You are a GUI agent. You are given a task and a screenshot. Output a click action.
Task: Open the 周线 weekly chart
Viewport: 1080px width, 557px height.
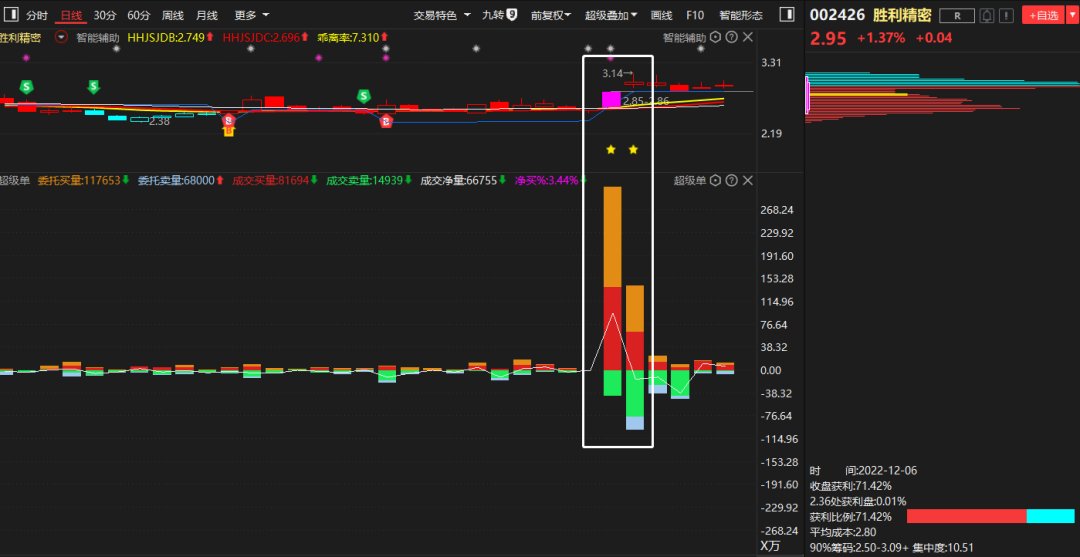pos(172,15)
